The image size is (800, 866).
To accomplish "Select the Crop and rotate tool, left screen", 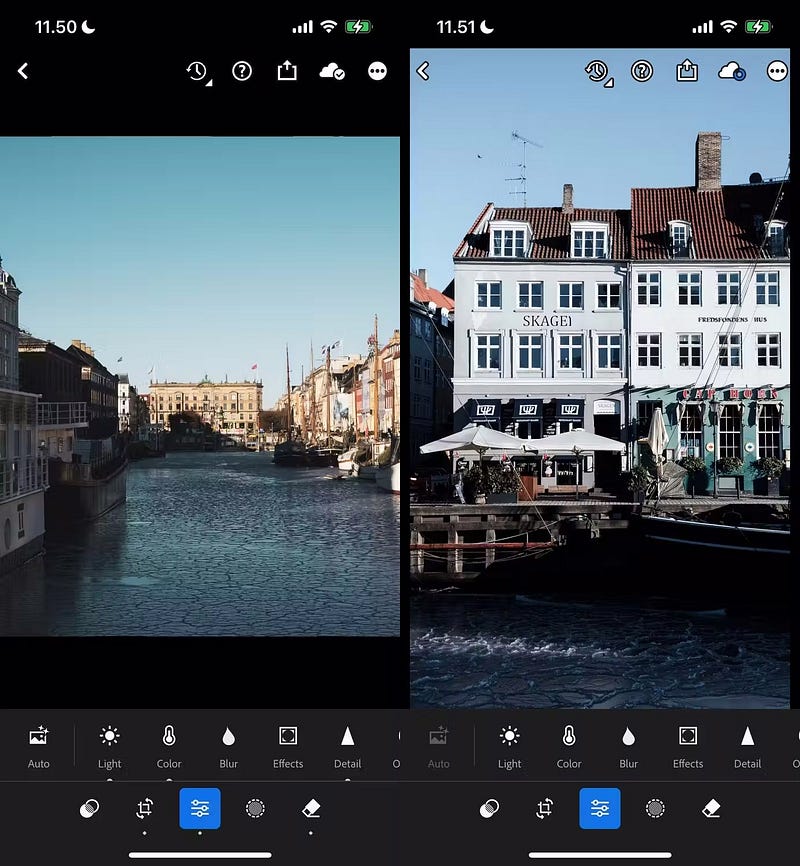I will 145,808.
